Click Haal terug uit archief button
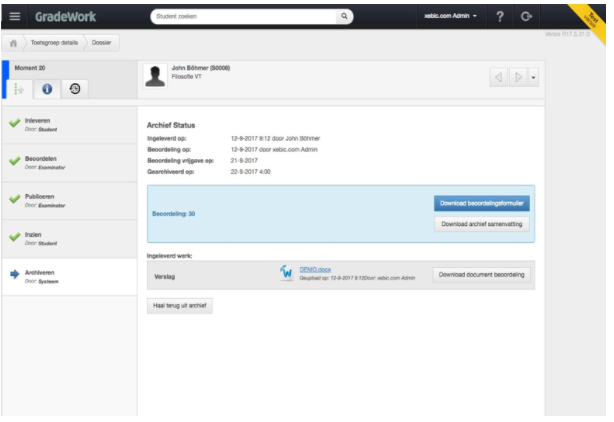 [x=180, y=306]
